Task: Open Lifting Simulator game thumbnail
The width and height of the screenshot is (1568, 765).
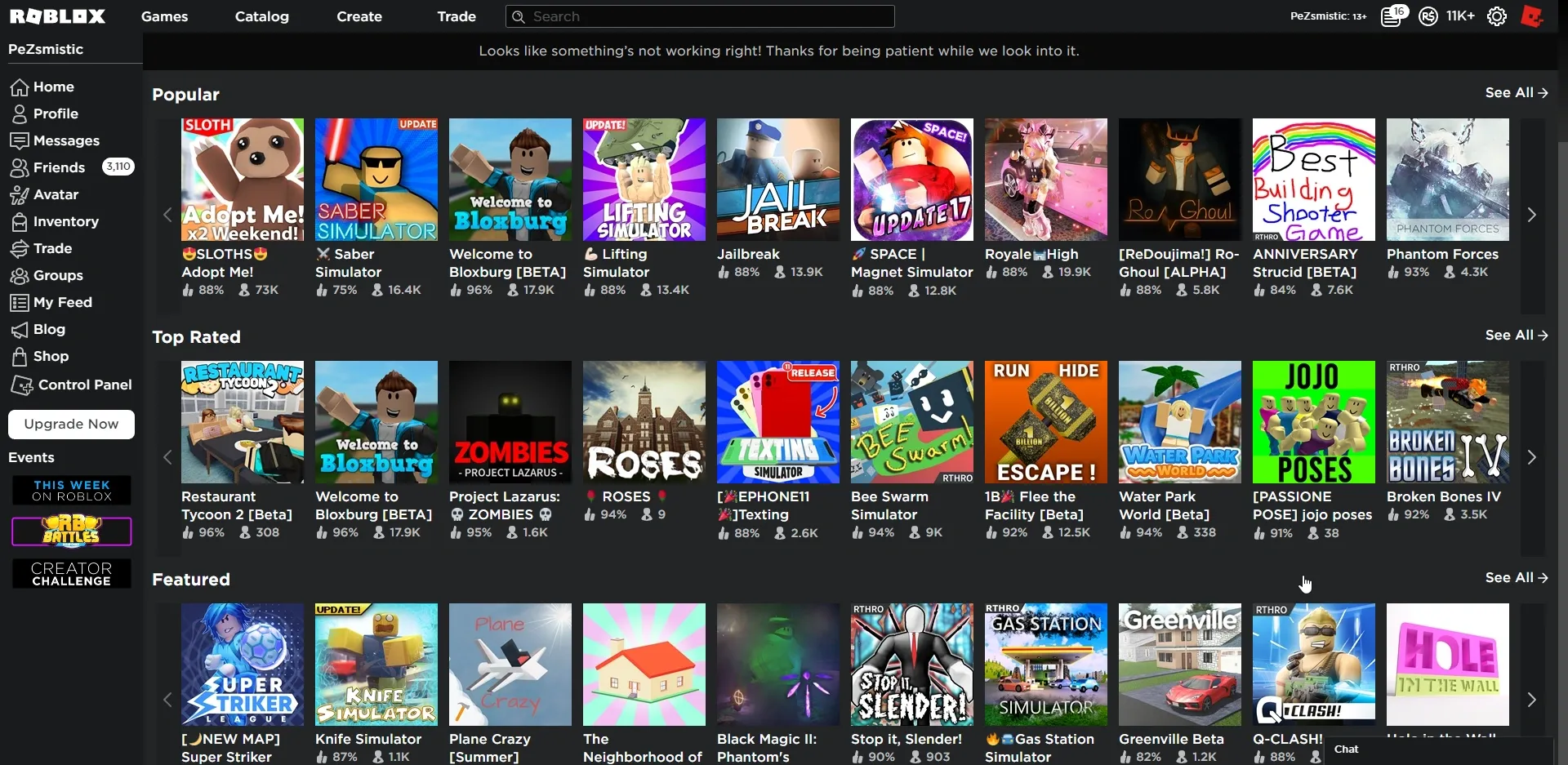Action: pos(644,180)
